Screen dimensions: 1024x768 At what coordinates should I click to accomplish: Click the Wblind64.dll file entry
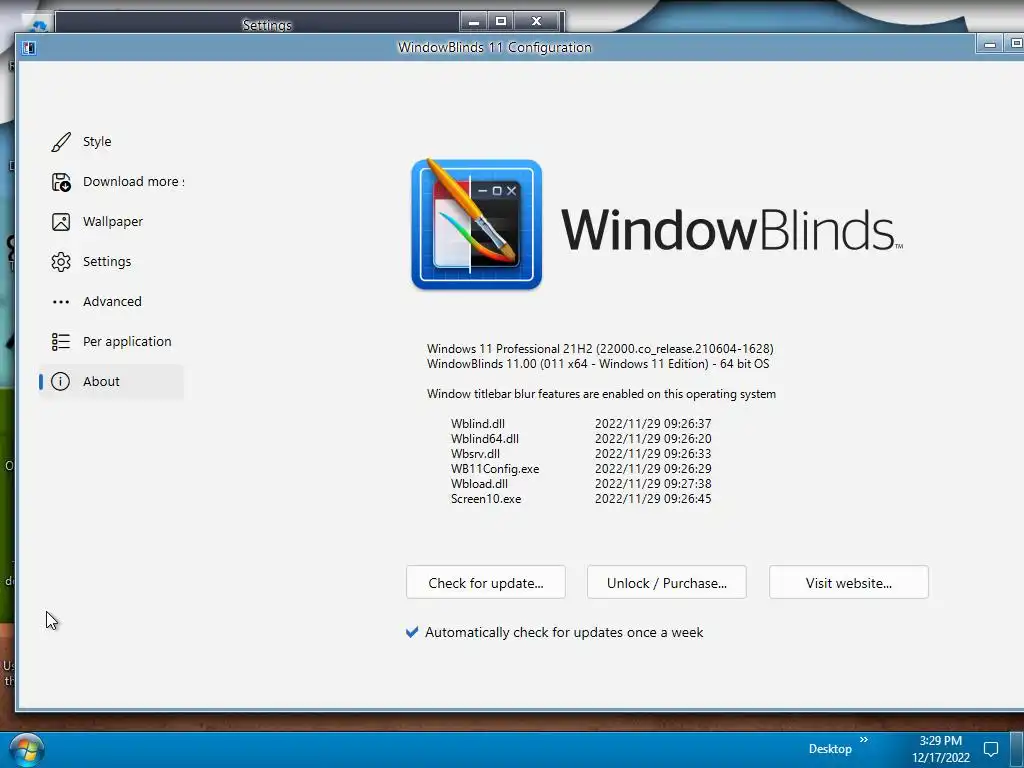[x=485, y=439]
